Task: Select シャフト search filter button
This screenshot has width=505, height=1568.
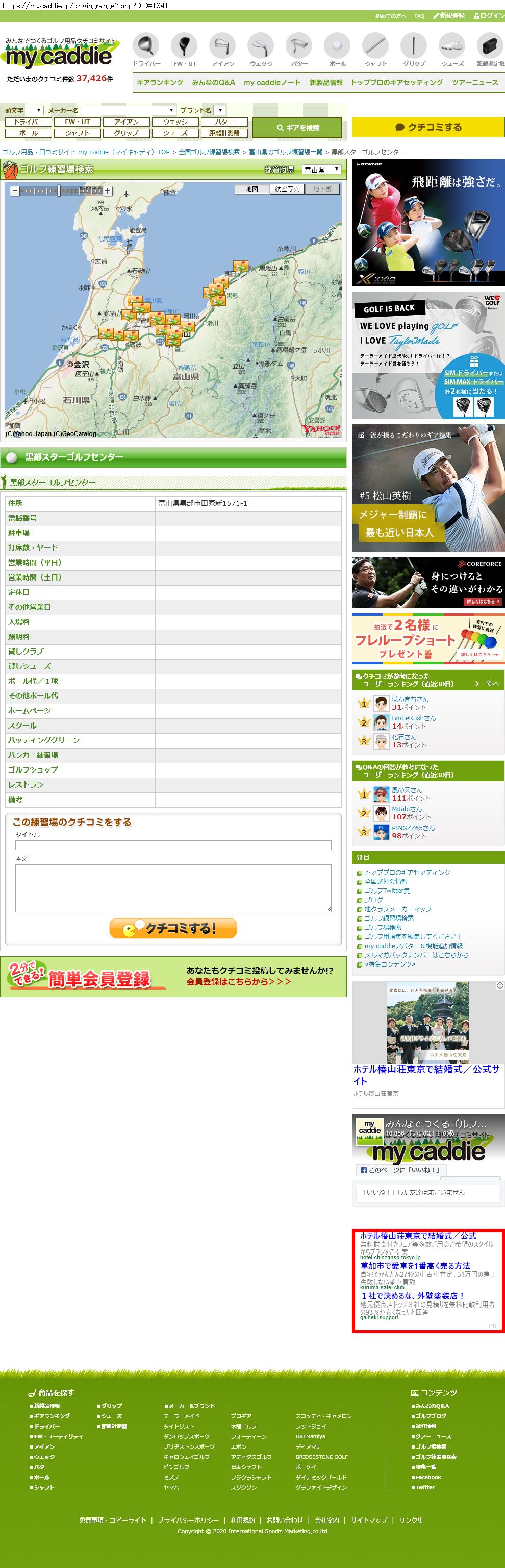Action: pyautogui.click(x=77, y=133)
